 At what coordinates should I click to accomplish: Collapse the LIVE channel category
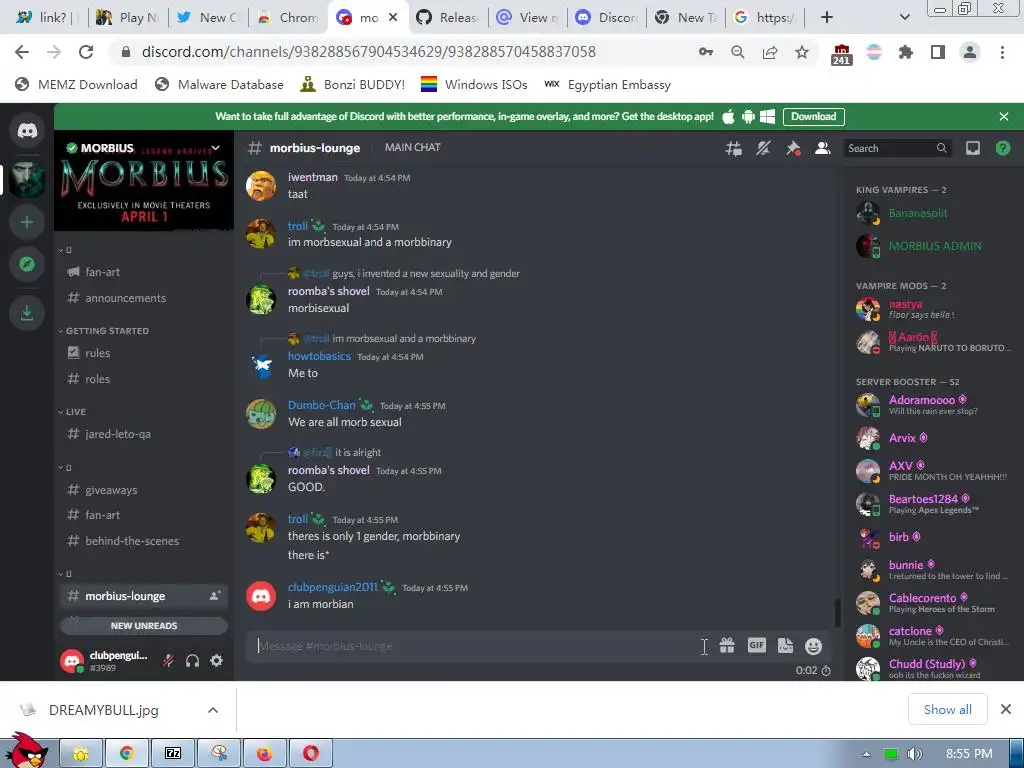pos(72,412)
